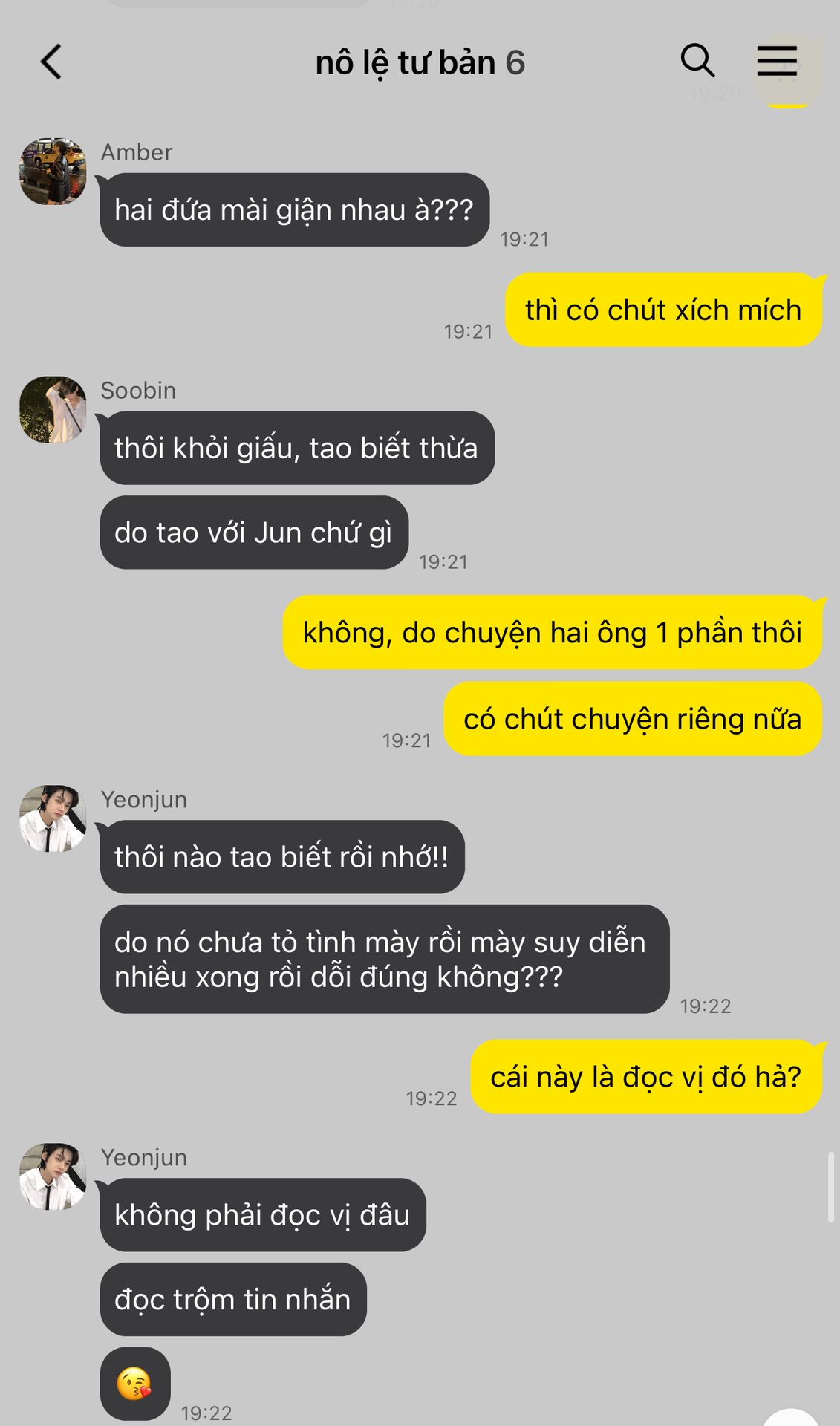
Task: Tap message 'hai đứa mài giận nhau à???'
Action: tap(295, 210)
